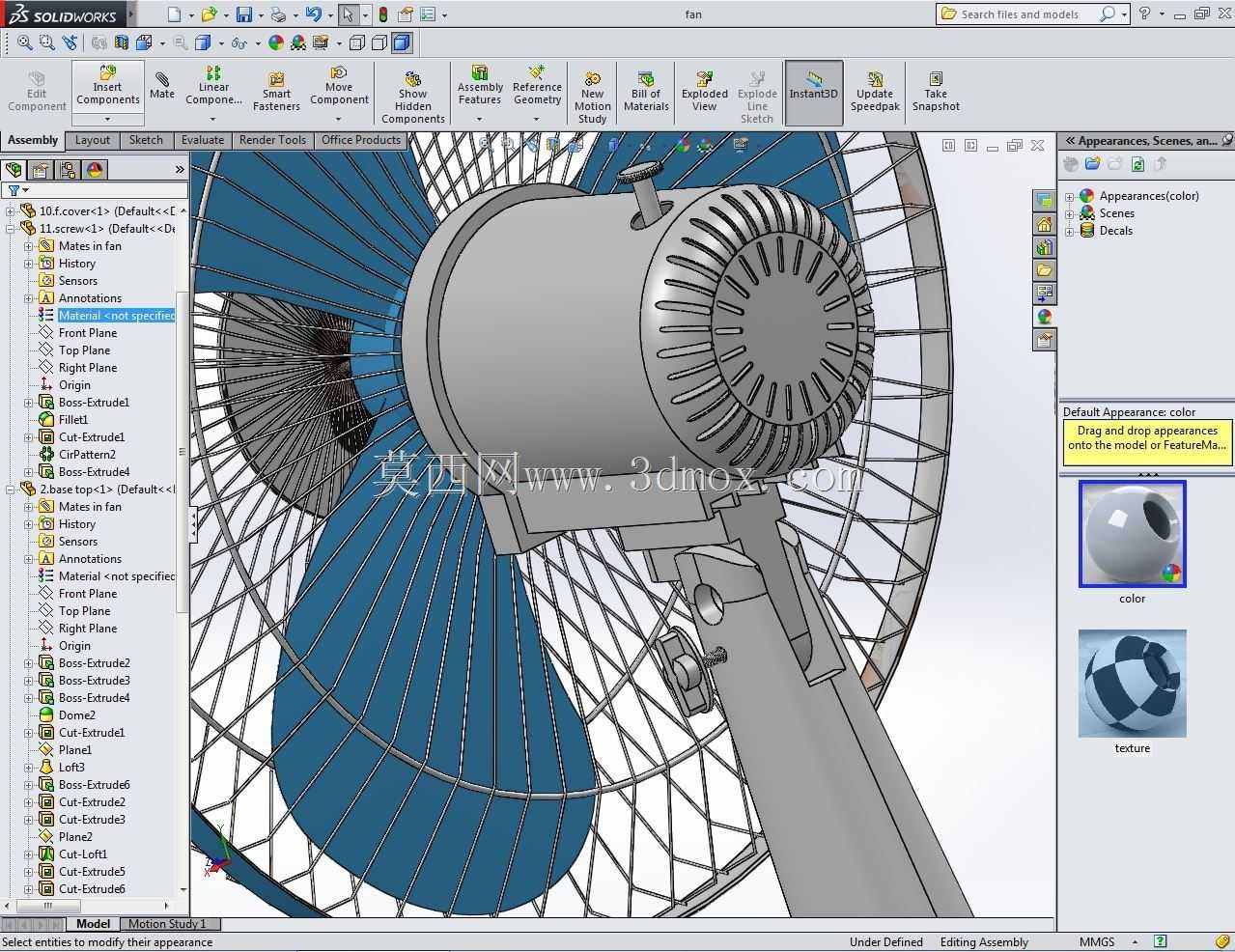Open Bill of Materials

[646, 92]
